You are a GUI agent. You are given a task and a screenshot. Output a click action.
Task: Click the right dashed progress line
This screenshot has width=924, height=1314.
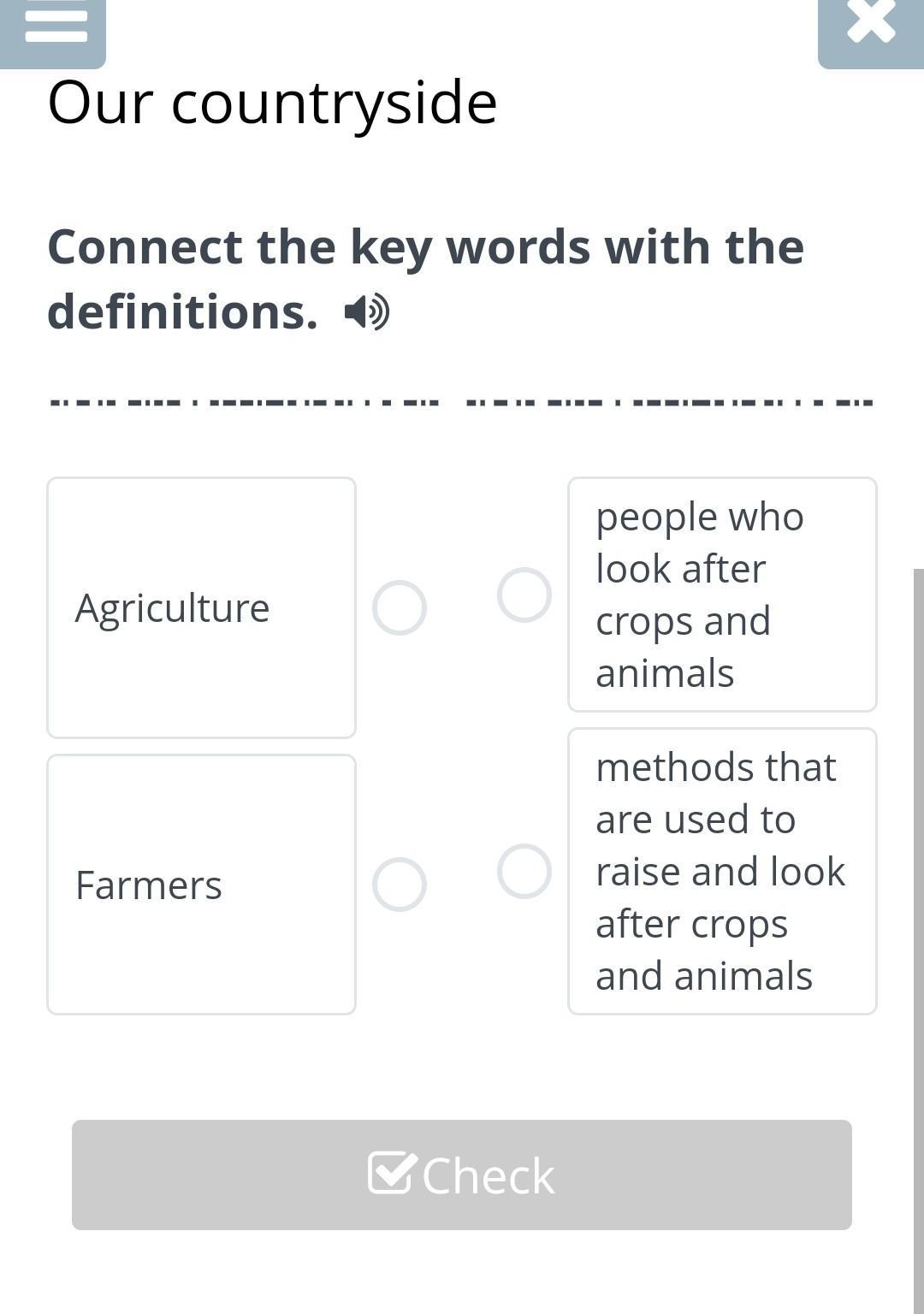click(x=669, y=402)
